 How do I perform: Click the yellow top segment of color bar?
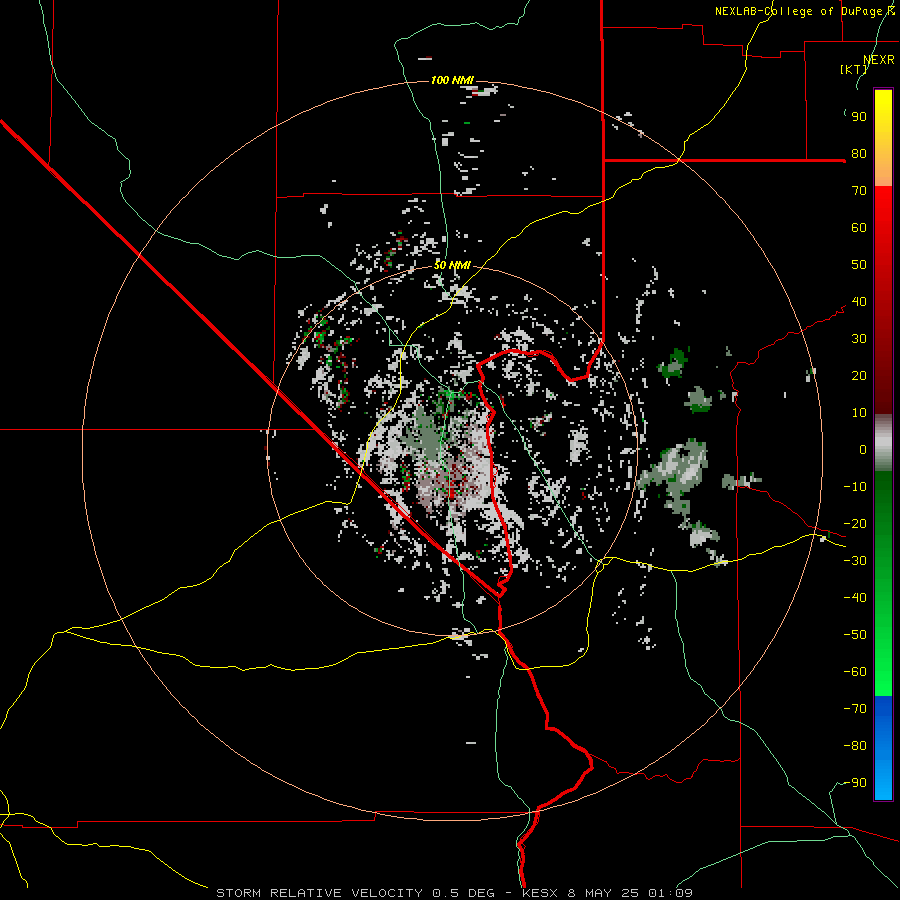(x=883, y=138)
